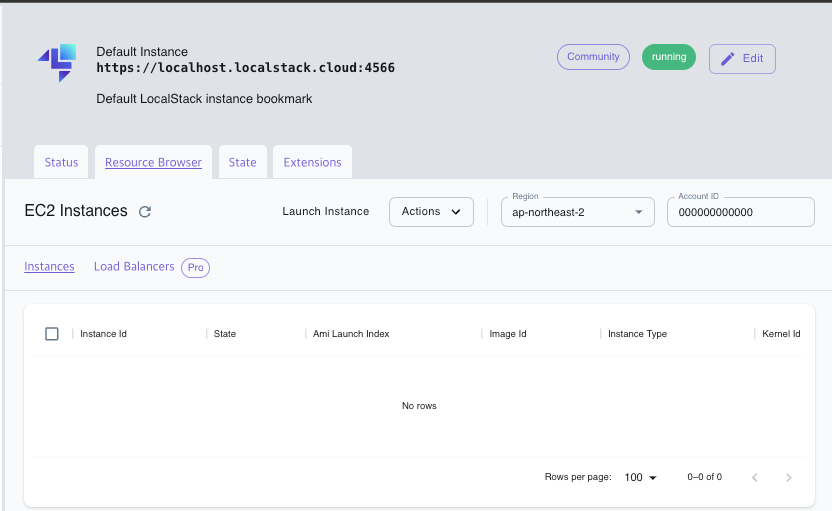Sort by Instance Type column header
Image resolution: width=832 pixels, height=511 pixels.
[x=637, y=334]
